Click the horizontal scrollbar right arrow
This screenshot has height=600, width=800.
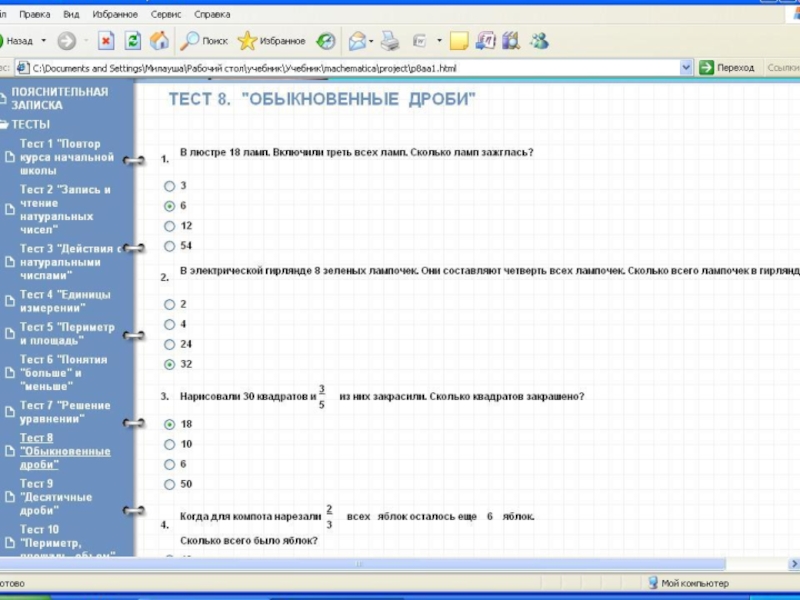coord(793,564)
